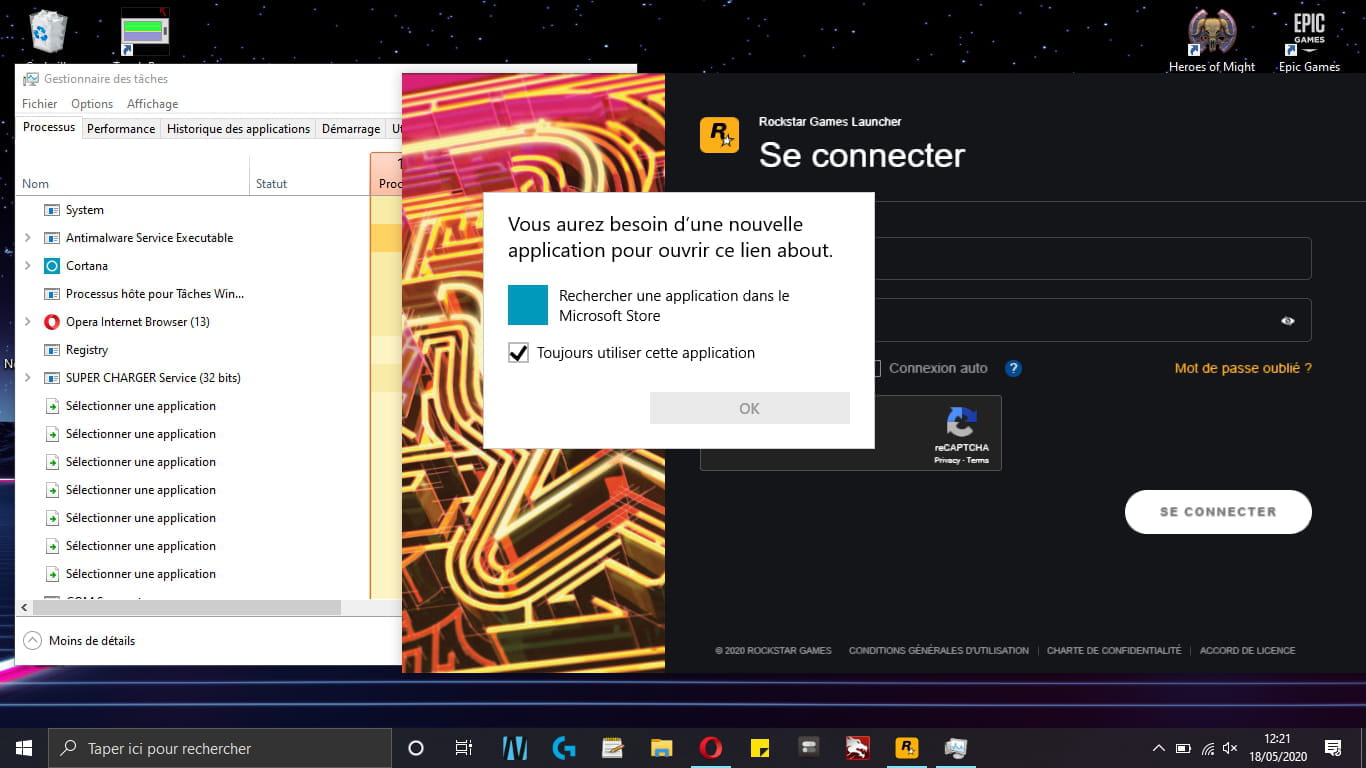Open Conditions Générales d'Utilisation link
Image resolution: width=1366 pixels, height=768 pixels.
(939, 651)
